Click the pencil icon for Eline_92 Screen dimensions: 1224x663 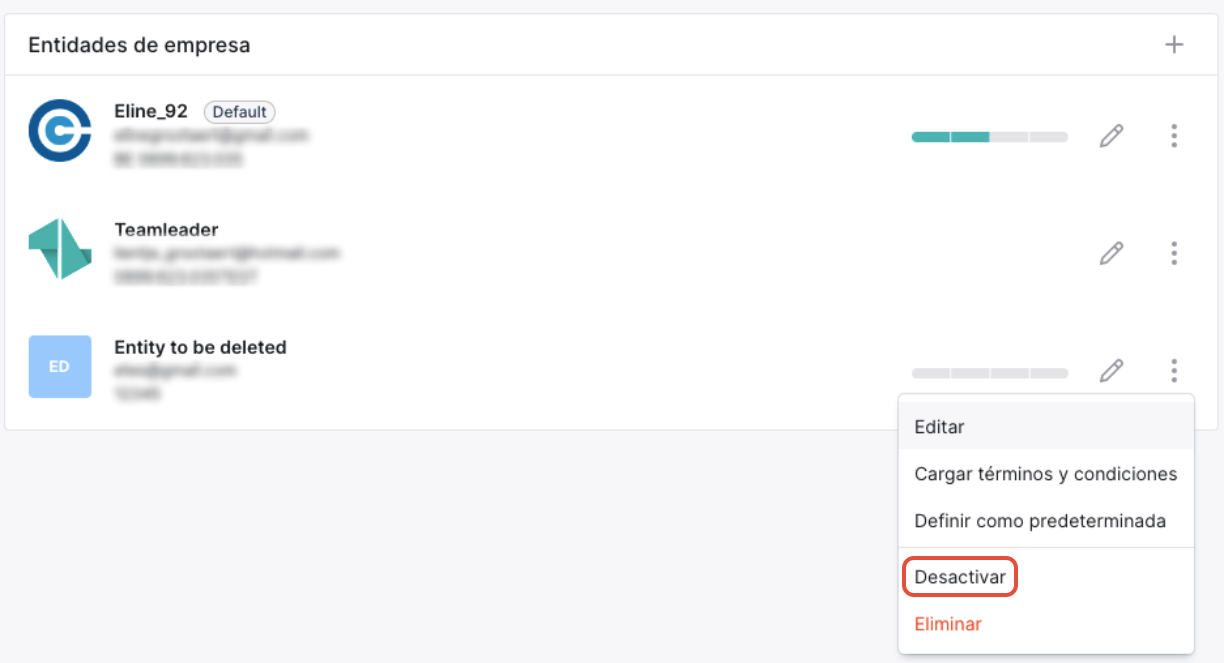click(x=1111, y=136)
